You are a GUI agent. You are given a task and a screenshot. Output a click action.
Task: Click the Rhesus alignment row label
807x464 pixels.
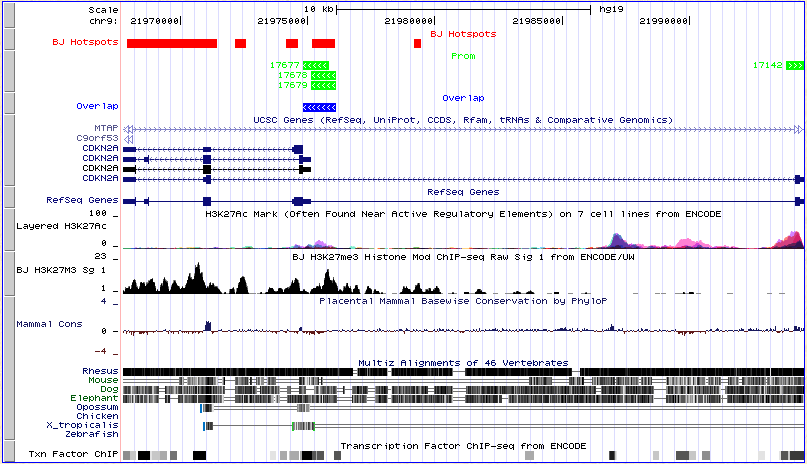[x=100, y=371]
